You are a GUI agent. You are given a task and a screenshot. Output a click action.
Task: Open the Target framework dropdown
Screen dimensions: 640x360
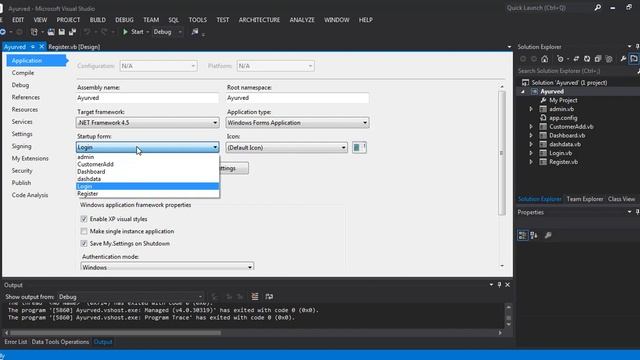pyautogui.click(x=147, y=122)
